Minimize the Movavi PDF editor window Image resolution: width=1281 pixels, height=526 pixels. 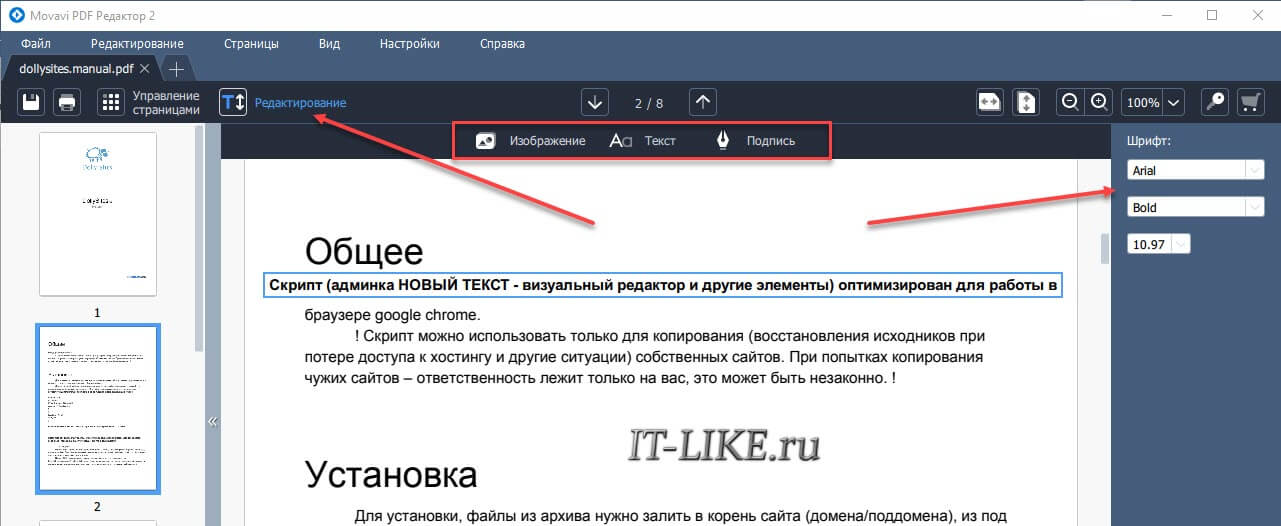pos(1166,15)
